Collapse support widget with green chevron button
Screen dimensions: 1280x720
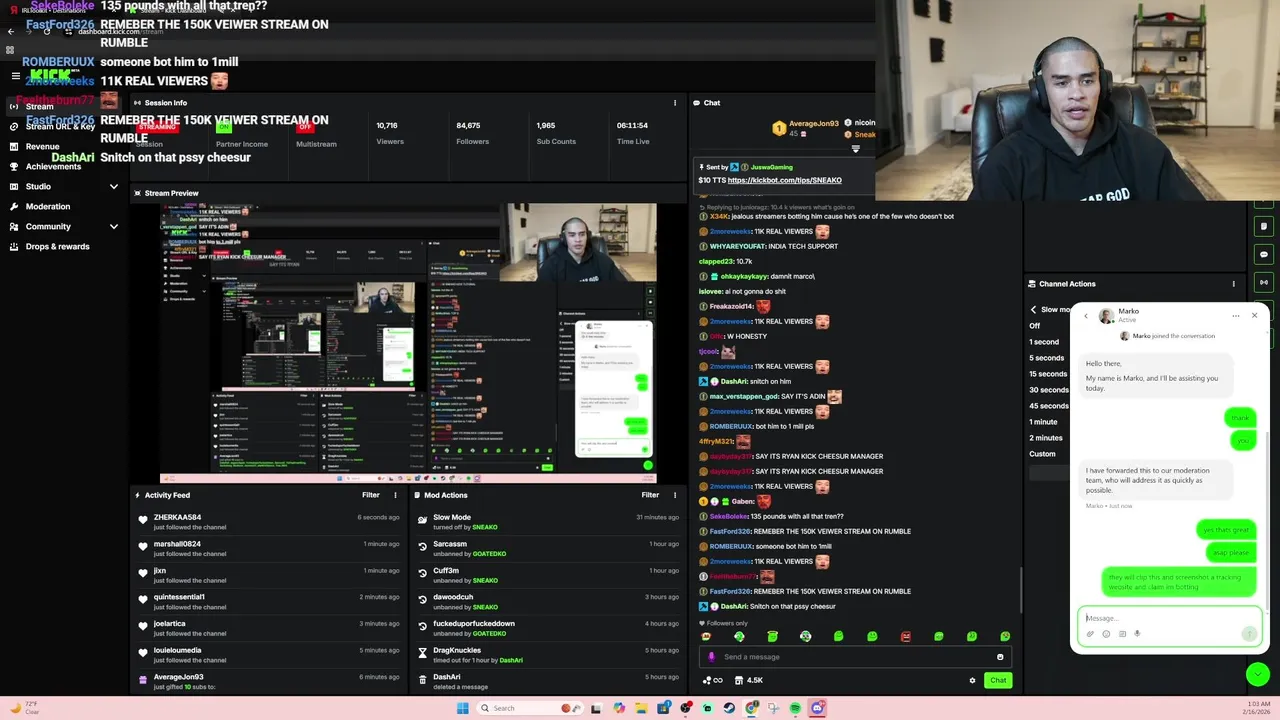tap(1258, 675)
